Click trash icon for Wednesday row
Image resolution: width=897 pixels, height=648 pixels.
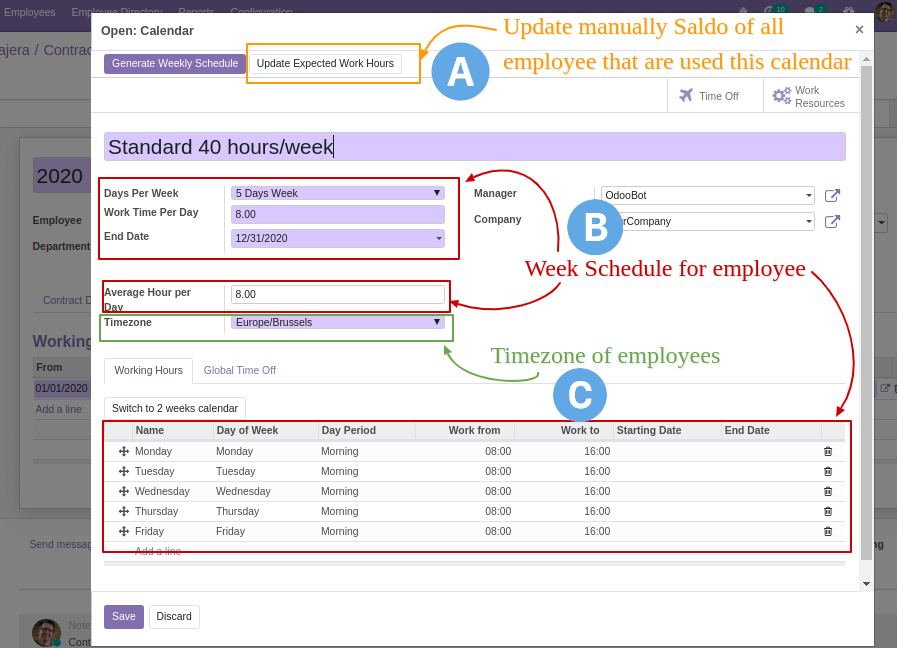(827, 491)
